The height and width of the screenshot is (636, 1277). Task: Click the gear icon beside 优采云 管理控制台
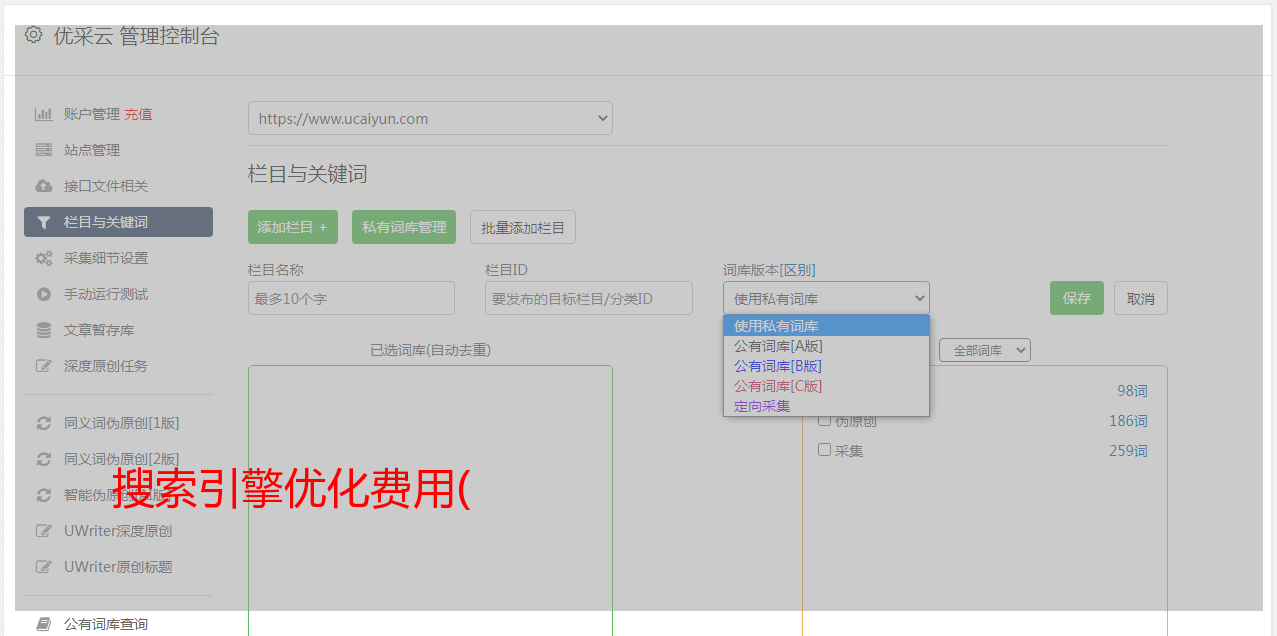(x=33, y=35)
